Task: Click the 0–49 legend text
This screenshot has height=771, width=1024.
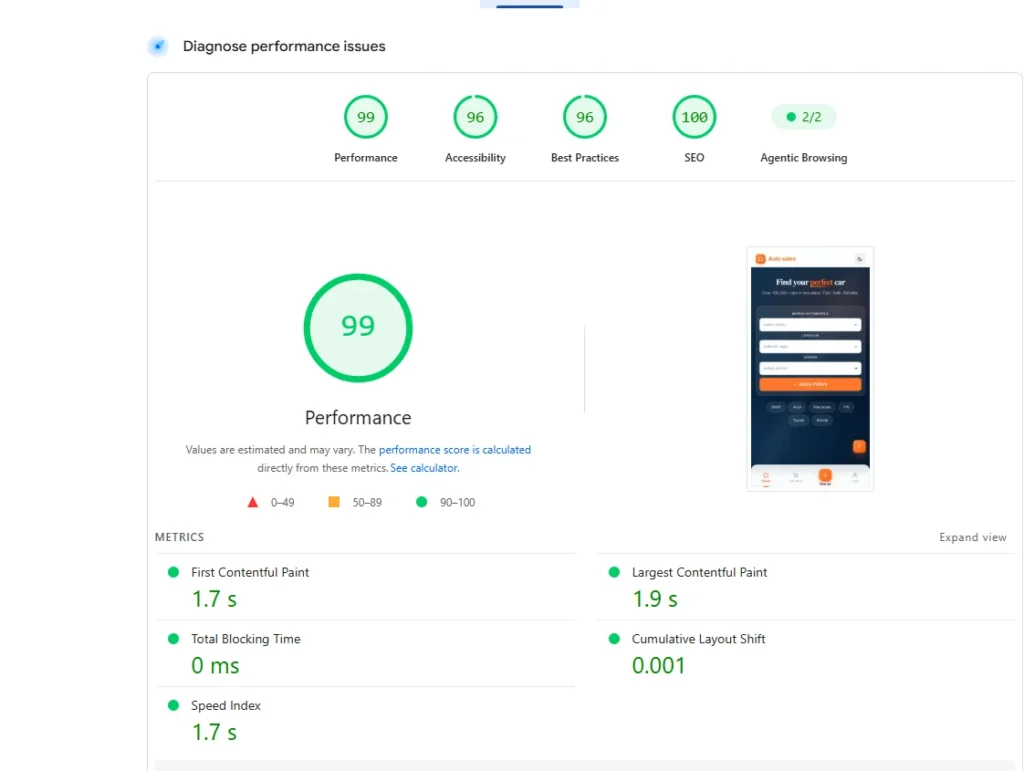Action: [283, 503]
